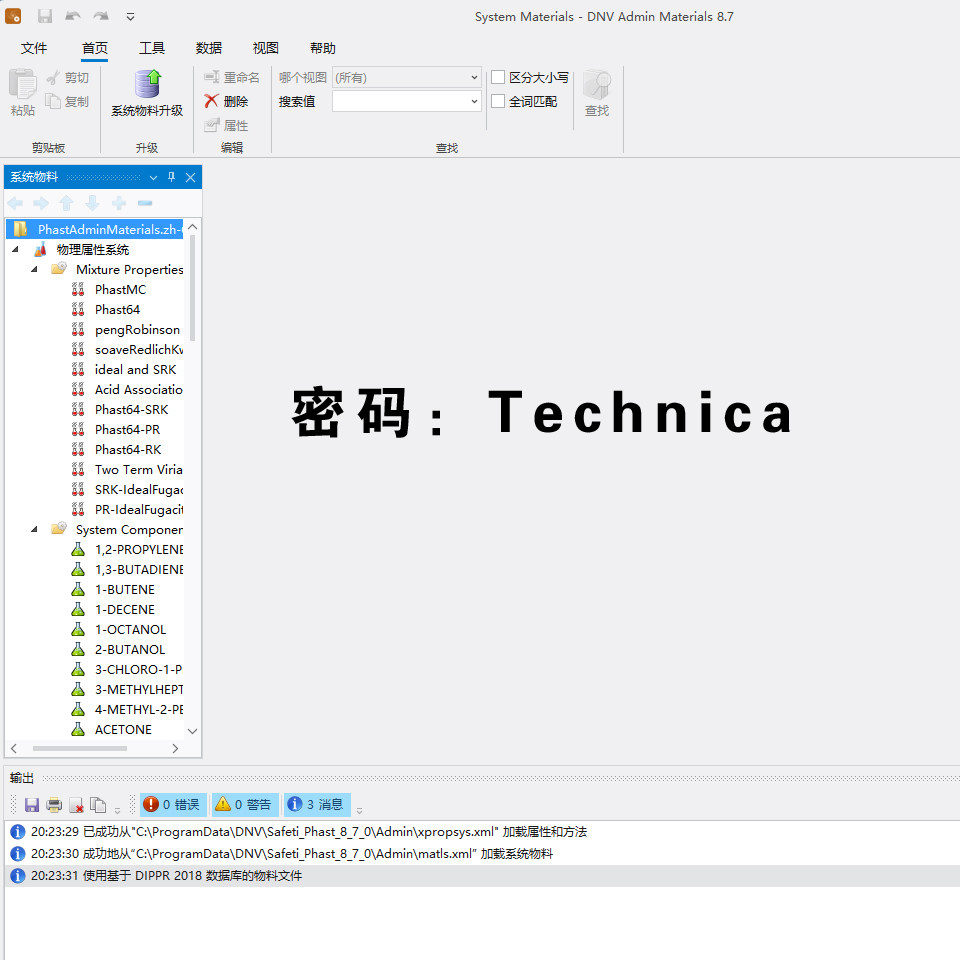Click the tree horizontal scroll right arrow
960x960 pixels.
(175, 748)
